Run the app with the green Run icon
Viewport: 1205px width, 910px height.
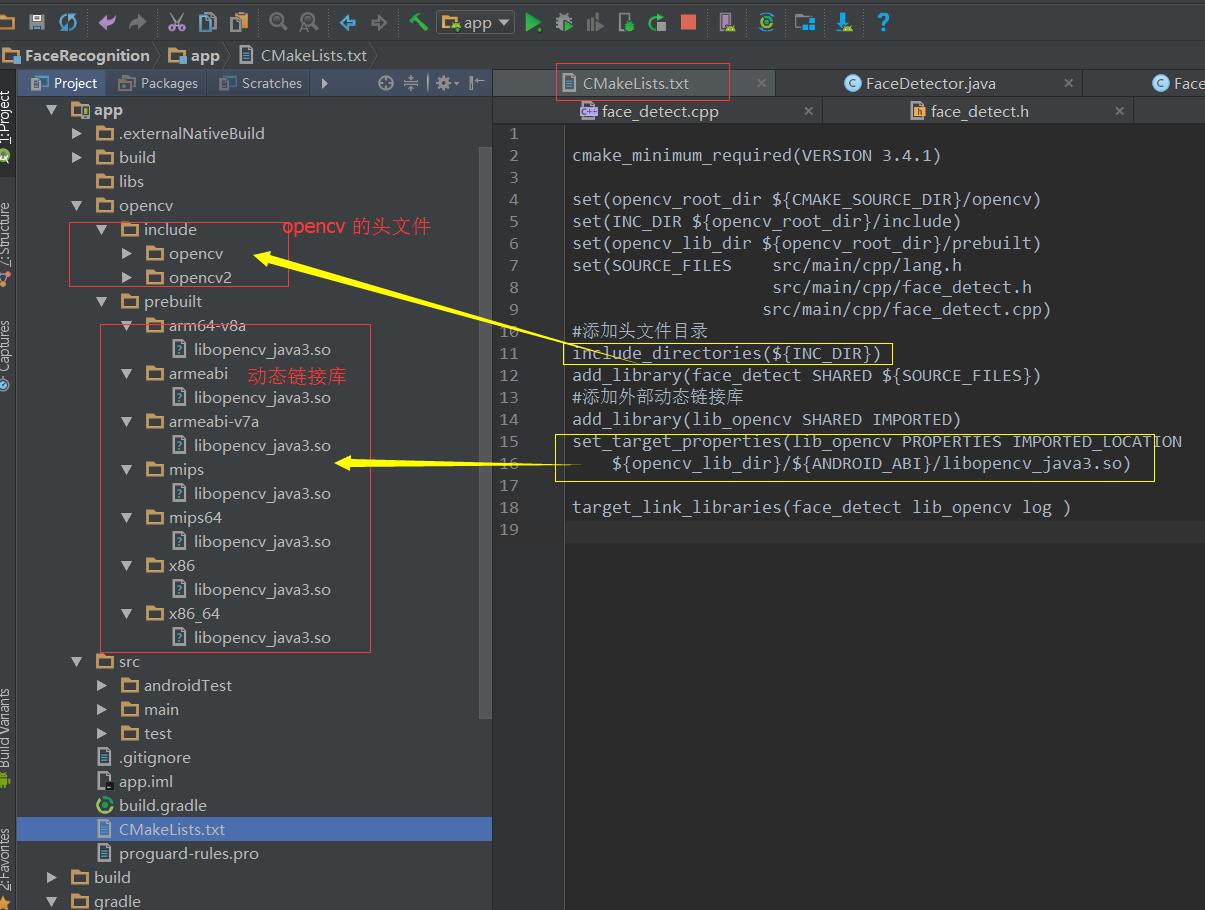533,21
